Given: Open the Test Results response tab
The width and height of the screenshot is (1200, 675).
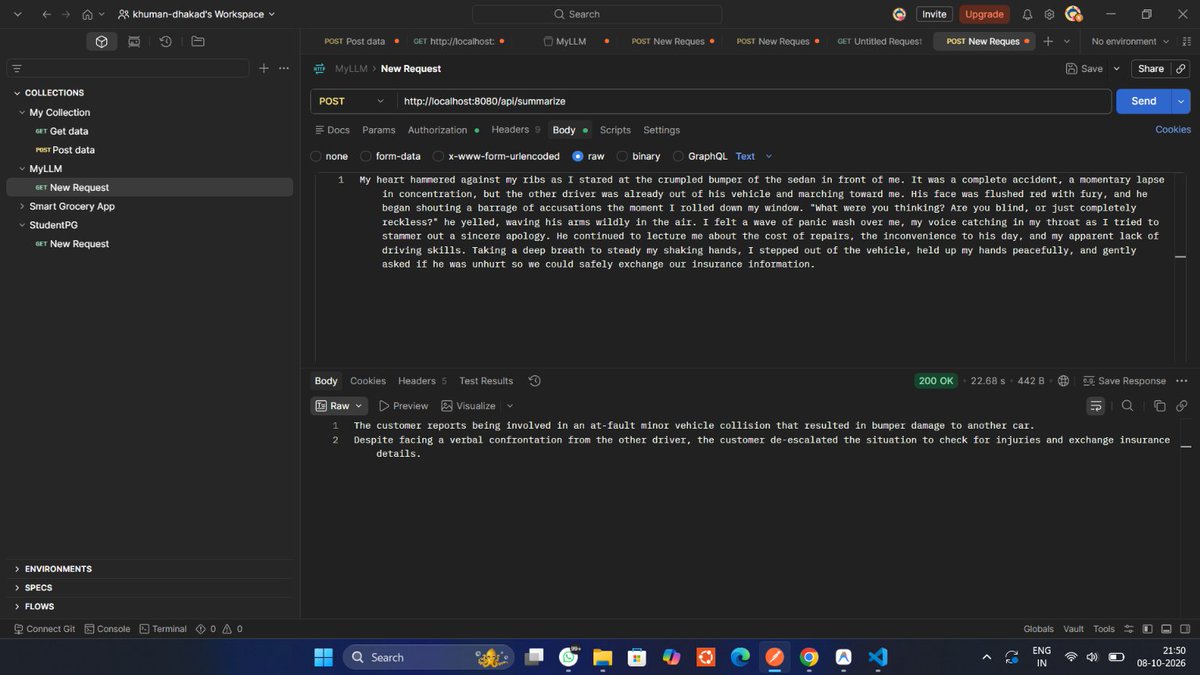Looking at the screenshot, I should [486, 381].
